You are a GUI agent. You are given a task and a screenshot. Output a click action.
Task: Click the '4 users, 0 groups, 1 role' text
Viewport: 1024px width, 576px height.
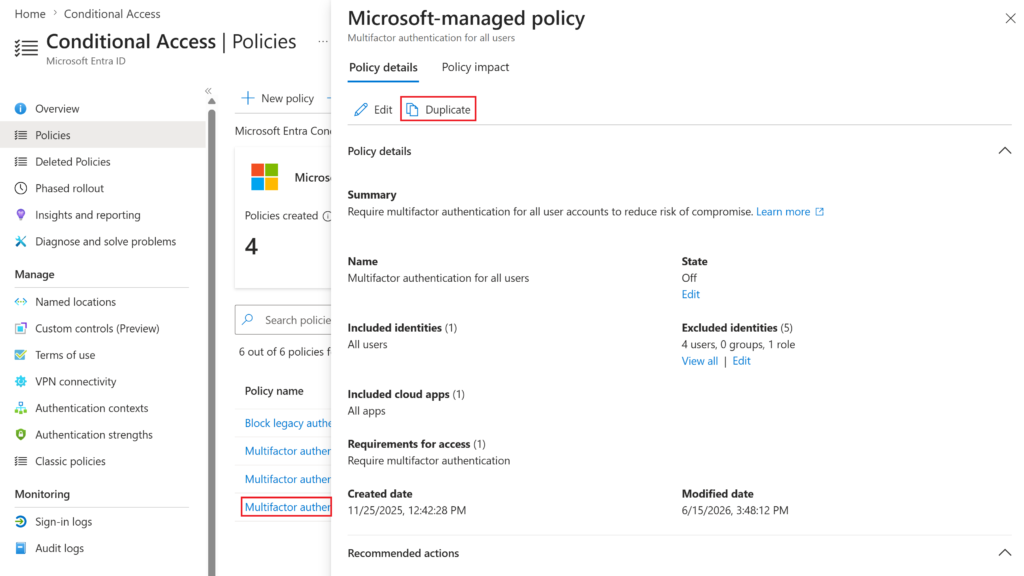tap(738, 344)
